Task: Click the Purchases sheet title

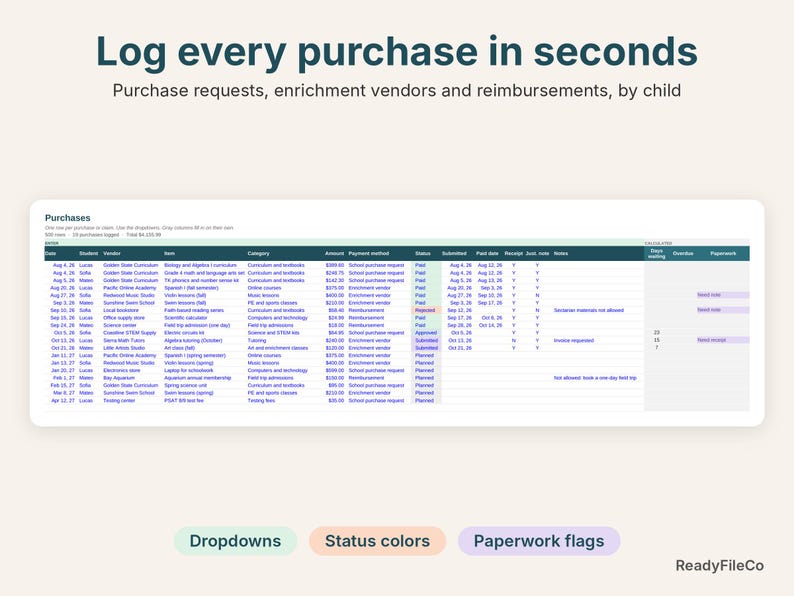Action: click(67, 218)
